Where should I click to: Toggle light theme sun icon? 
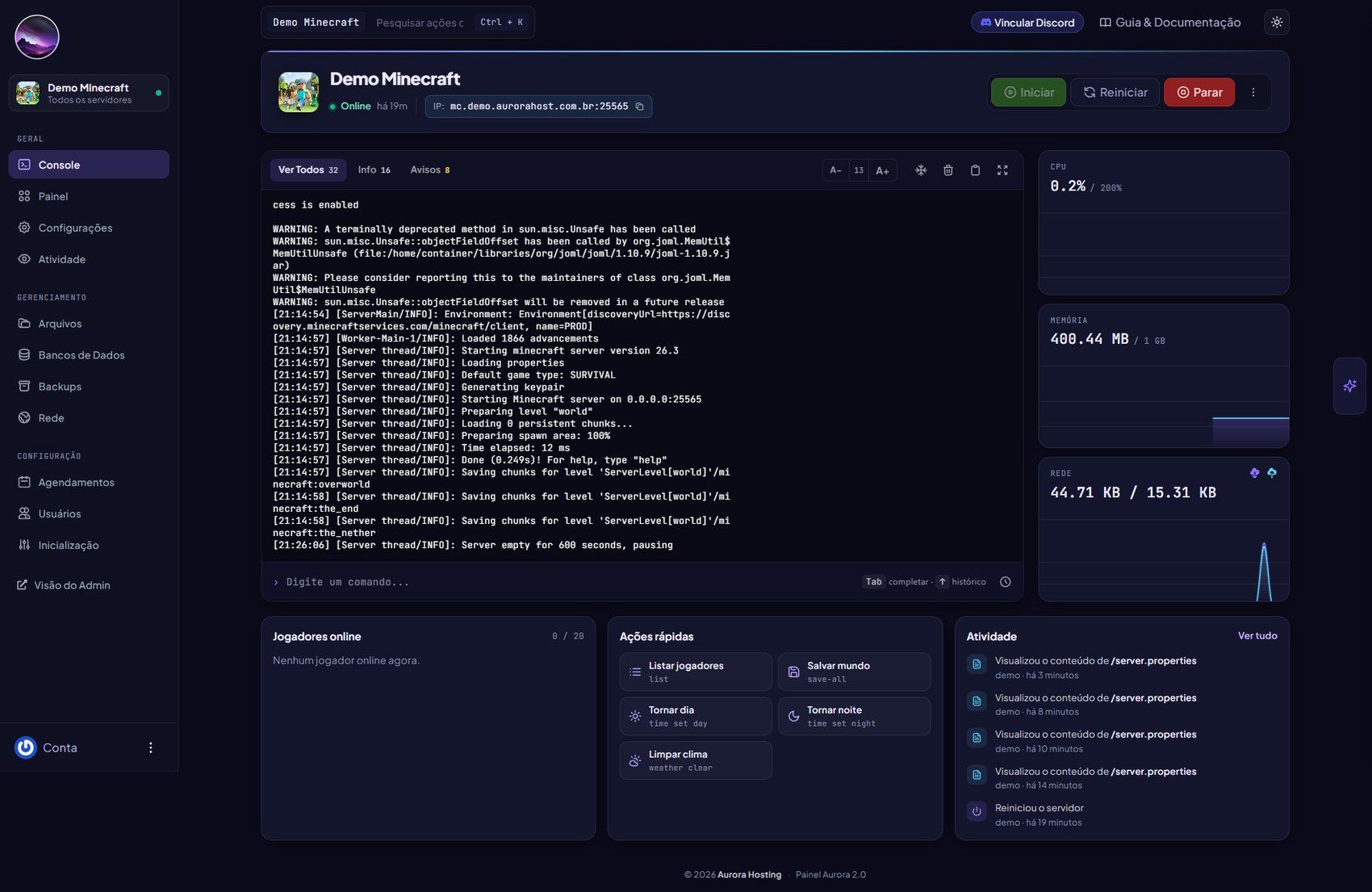1276,23
